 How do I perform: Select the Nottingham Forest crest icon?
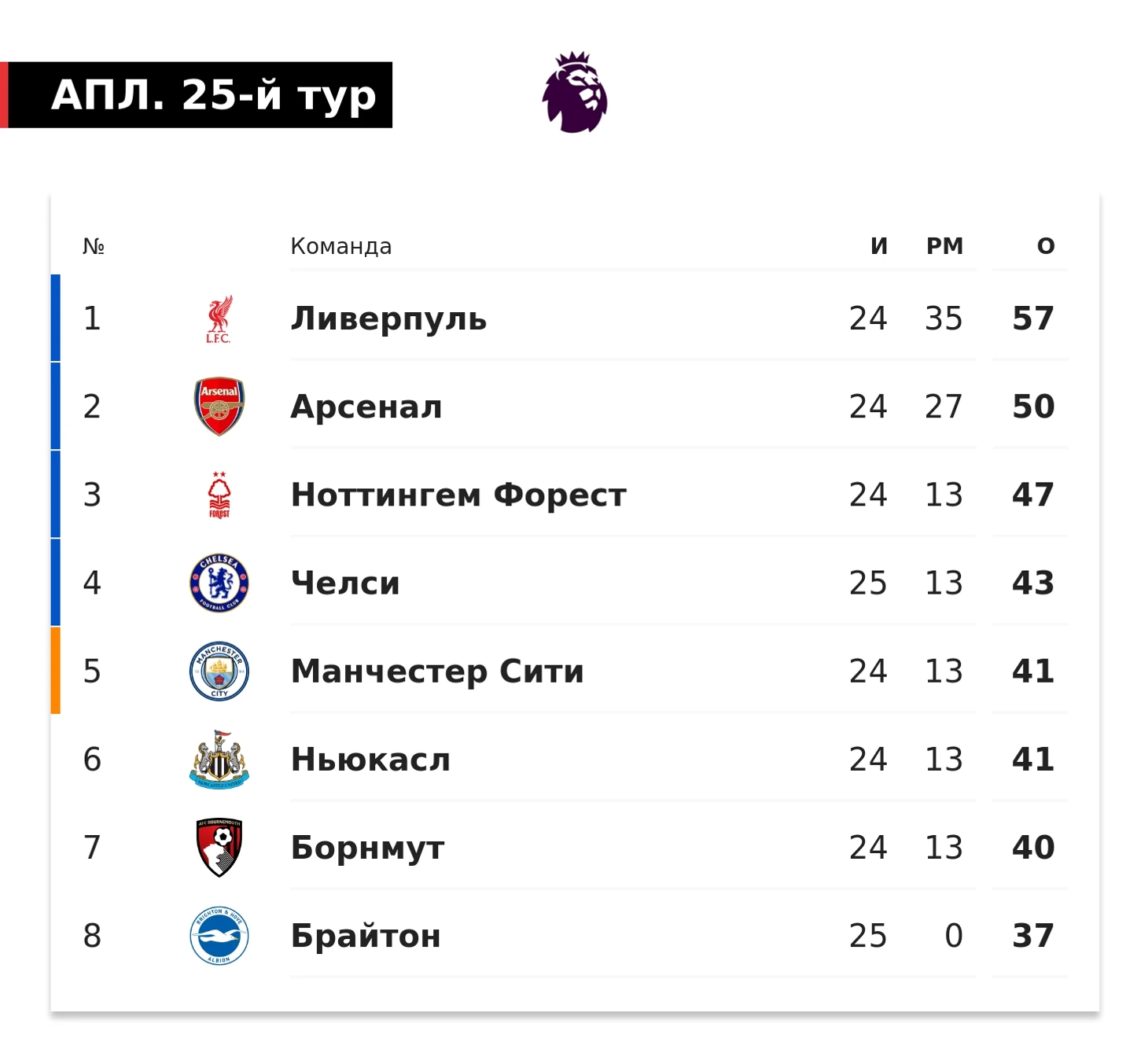pyautogui.click(x=219, y=495)
